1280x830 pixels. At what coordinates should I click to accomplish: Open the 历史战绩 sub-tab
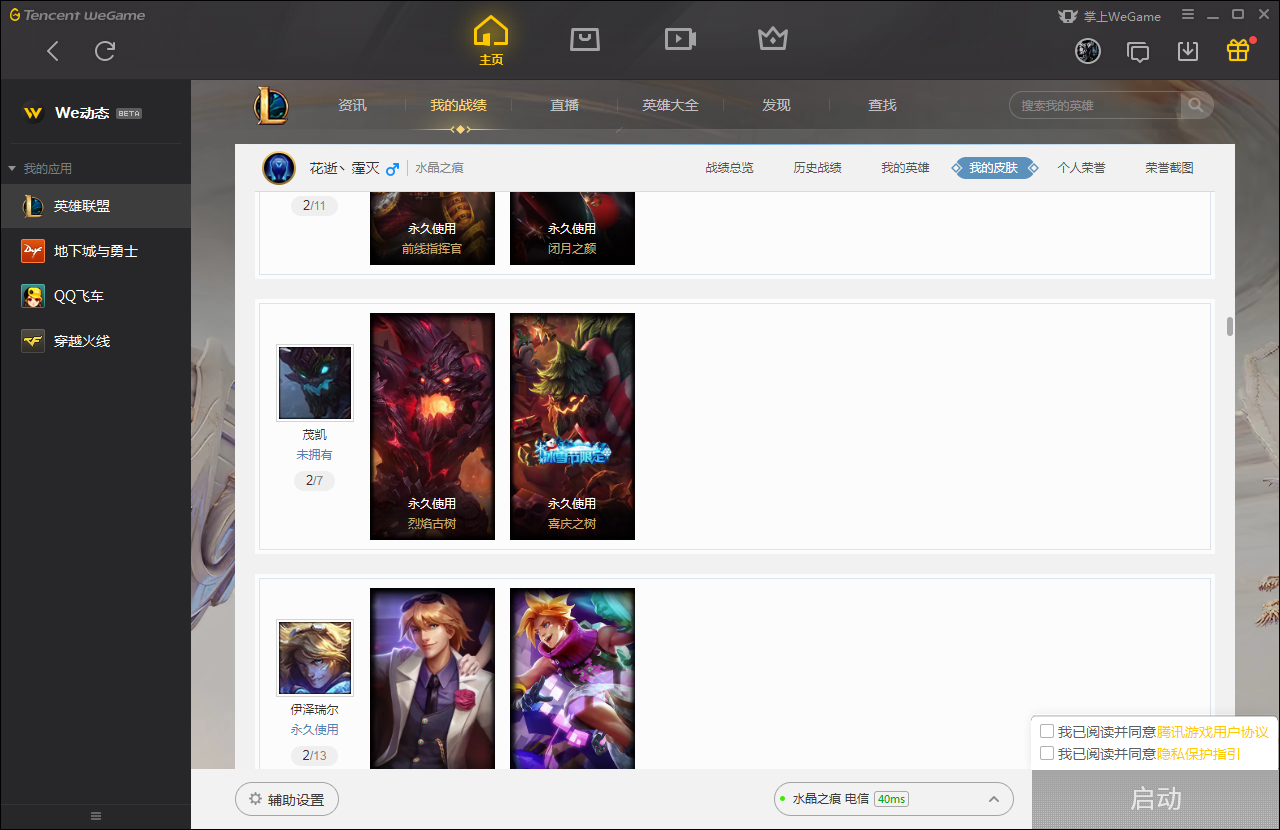pyautogui.click(x=817, y=168)
